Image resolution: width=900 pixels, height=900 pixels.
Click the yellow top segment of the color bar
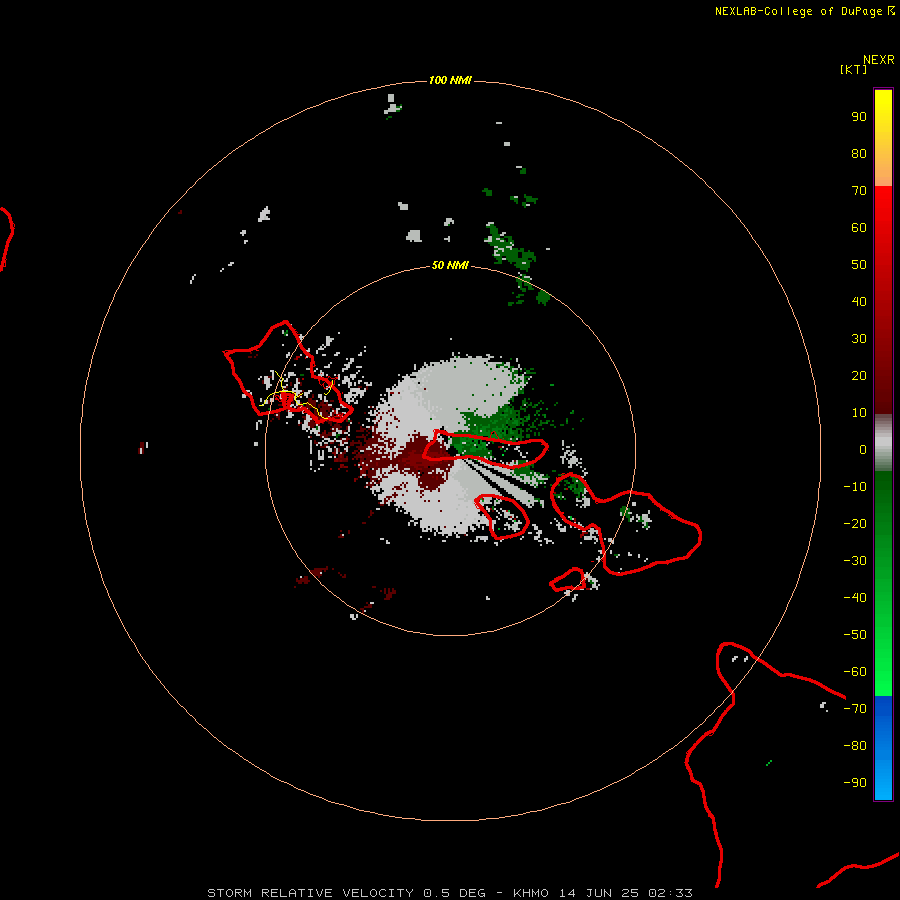883,137
